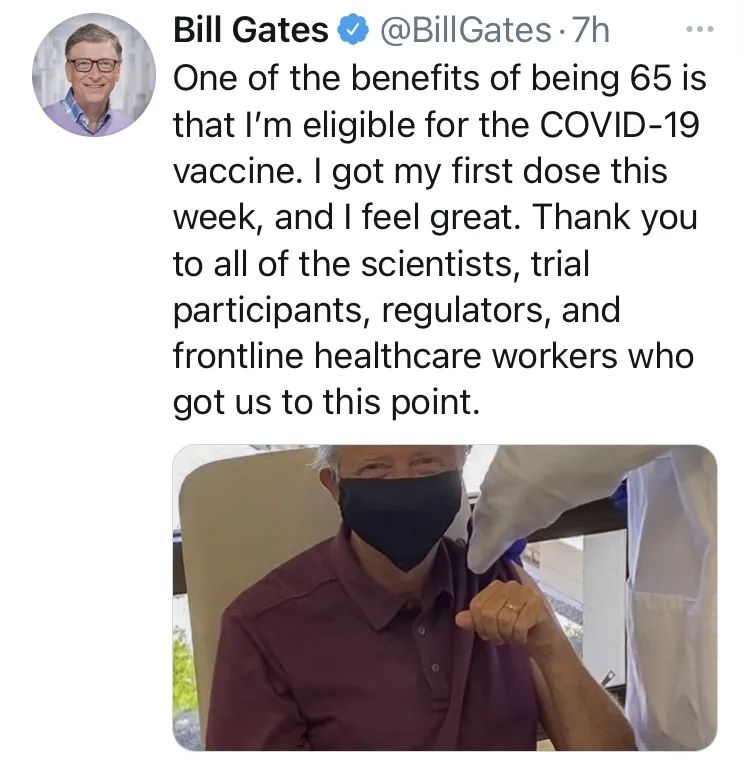
Task: Open the attached vaccination photo
Action: pos(445,598)
